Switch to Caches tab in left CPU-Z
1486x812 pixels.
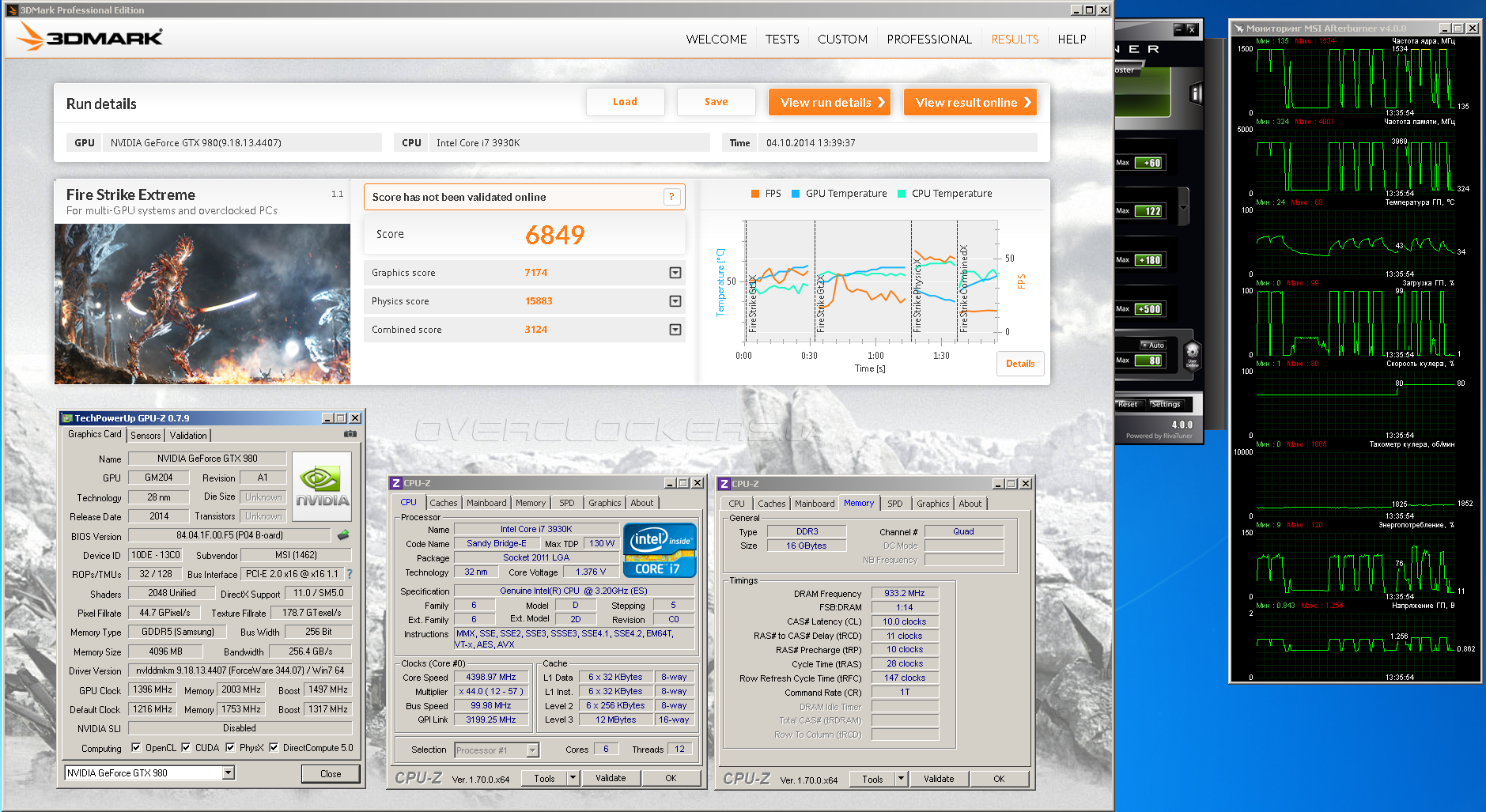pyautogui.click(x=444, y=503)
